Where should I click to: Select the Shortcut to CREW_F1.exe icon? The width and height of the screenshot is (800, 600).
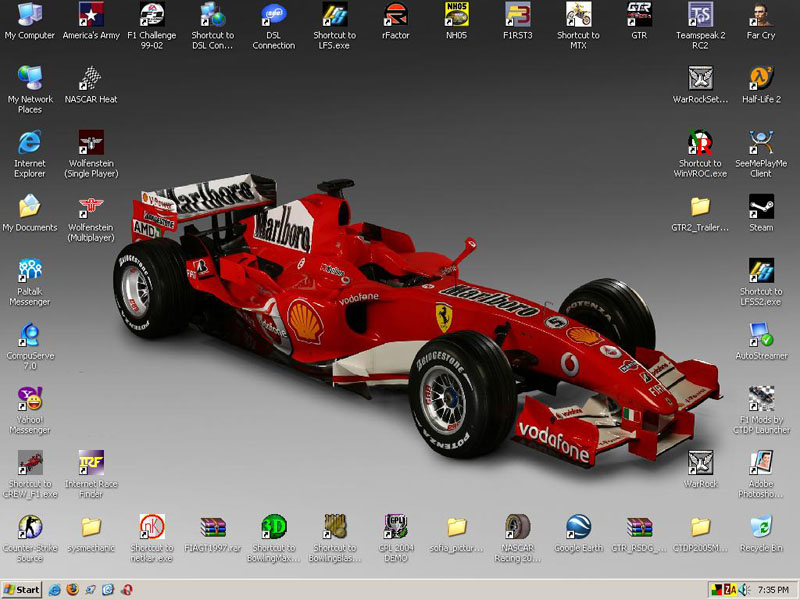click(30, 474)
